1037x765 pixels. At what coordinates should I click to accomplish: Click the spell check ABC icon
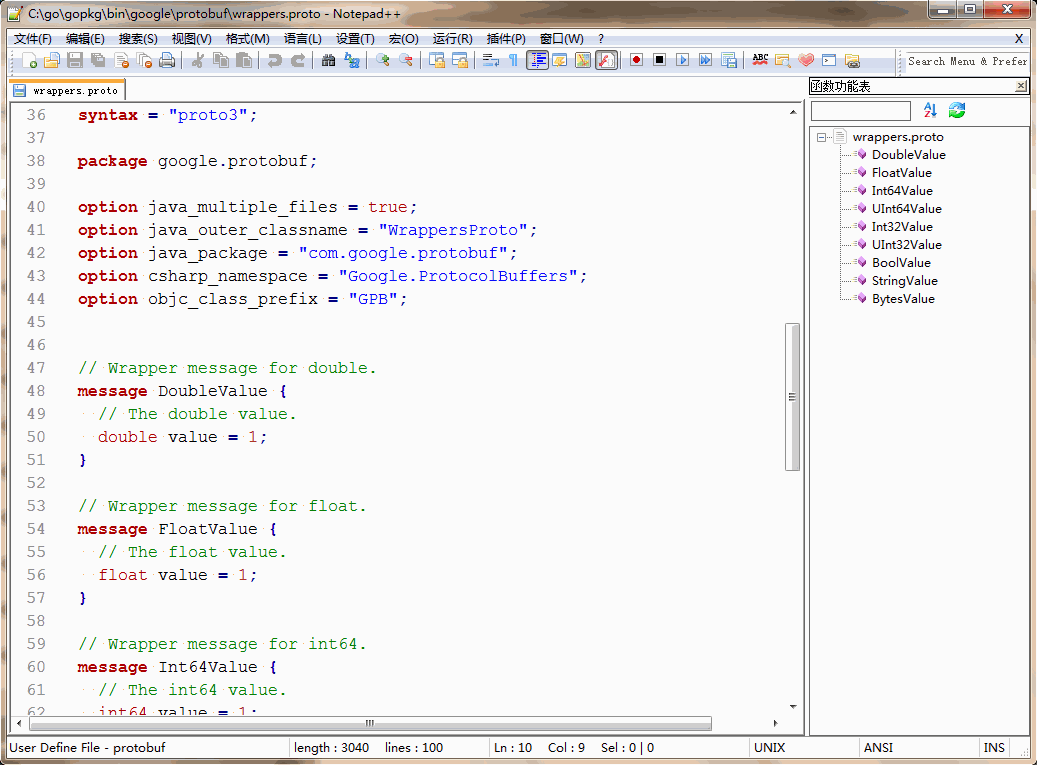coord(760,60)
